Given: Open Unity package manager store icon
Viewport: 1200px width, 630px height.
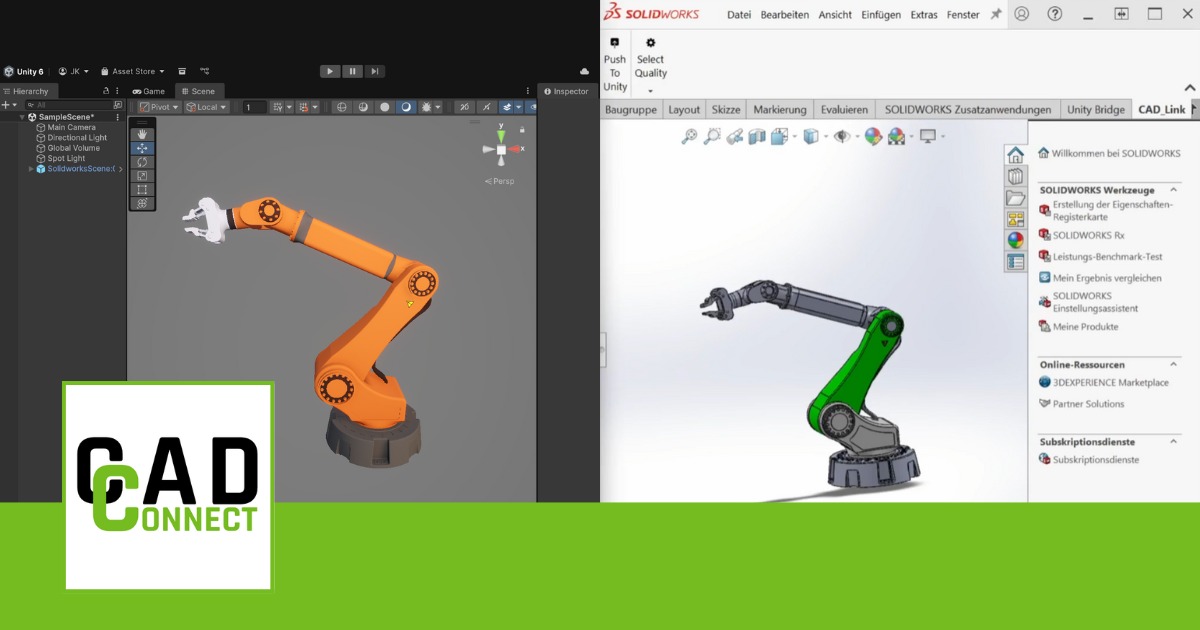Looking at the screenshot, I should pos(182,71).
